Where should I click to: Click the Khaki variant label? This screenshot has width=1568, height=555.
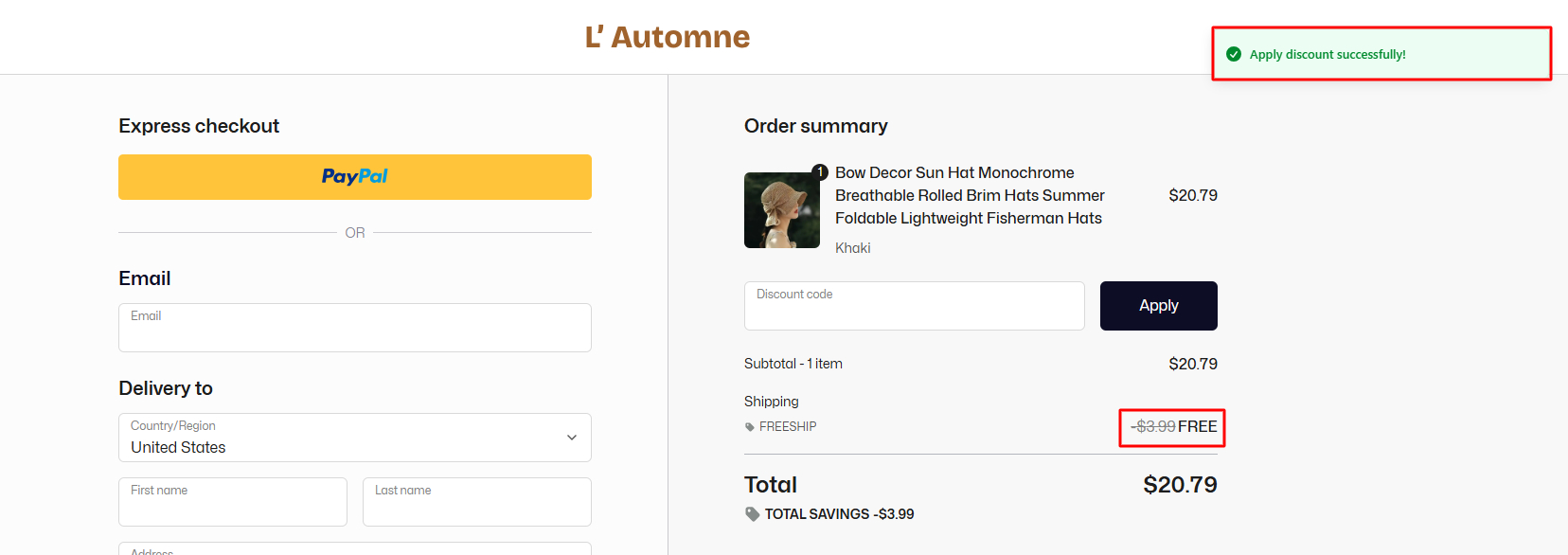[852, 248]
